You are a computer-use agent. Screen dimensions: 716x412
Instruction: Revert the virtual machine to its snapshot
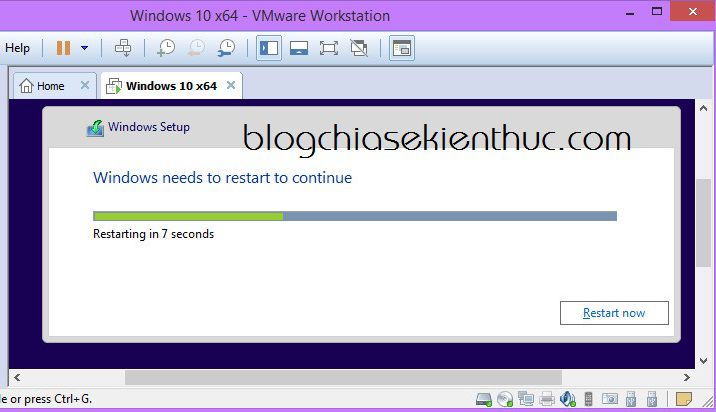click(196, 48)
